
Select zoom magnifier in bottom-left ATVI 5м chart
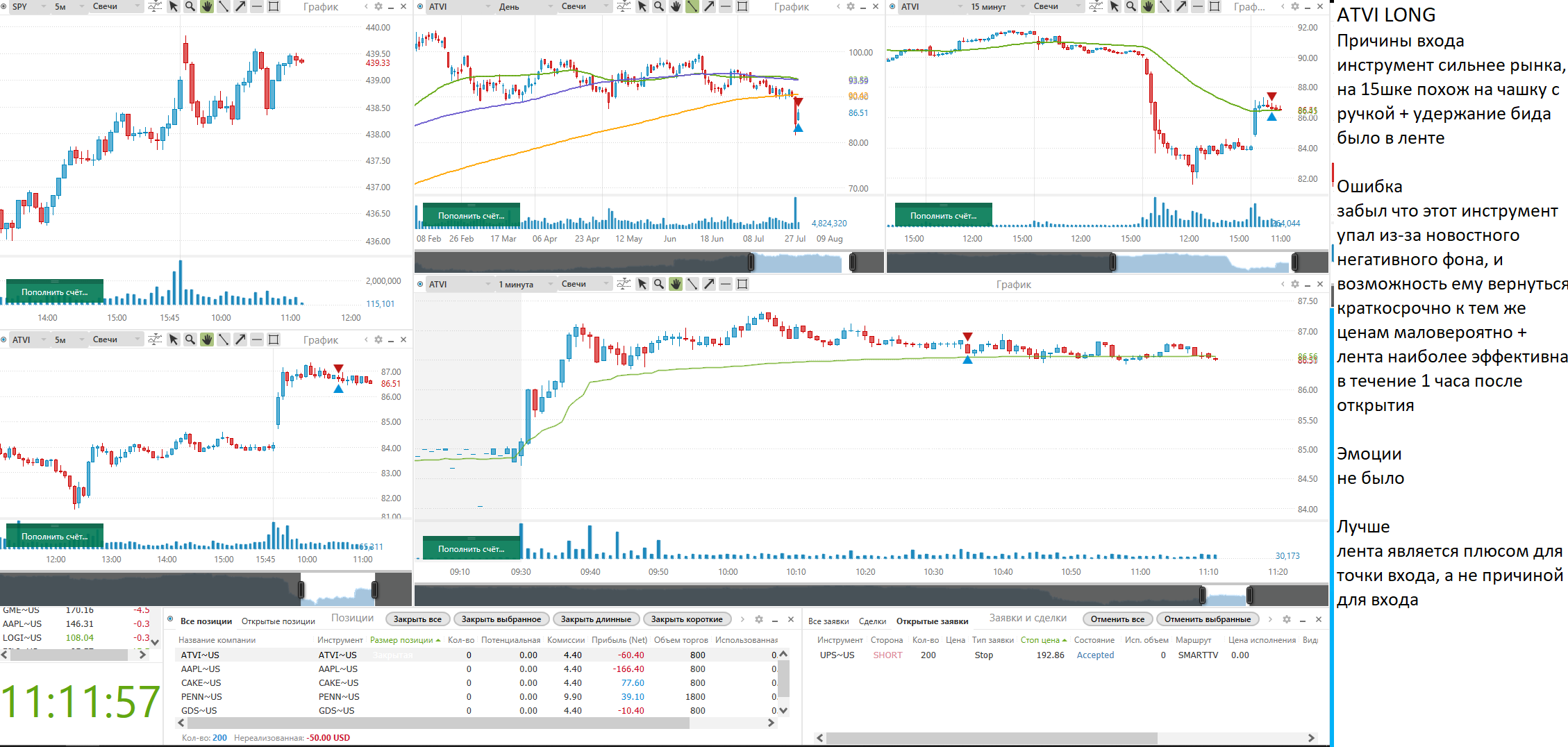(x=190, y=339)
